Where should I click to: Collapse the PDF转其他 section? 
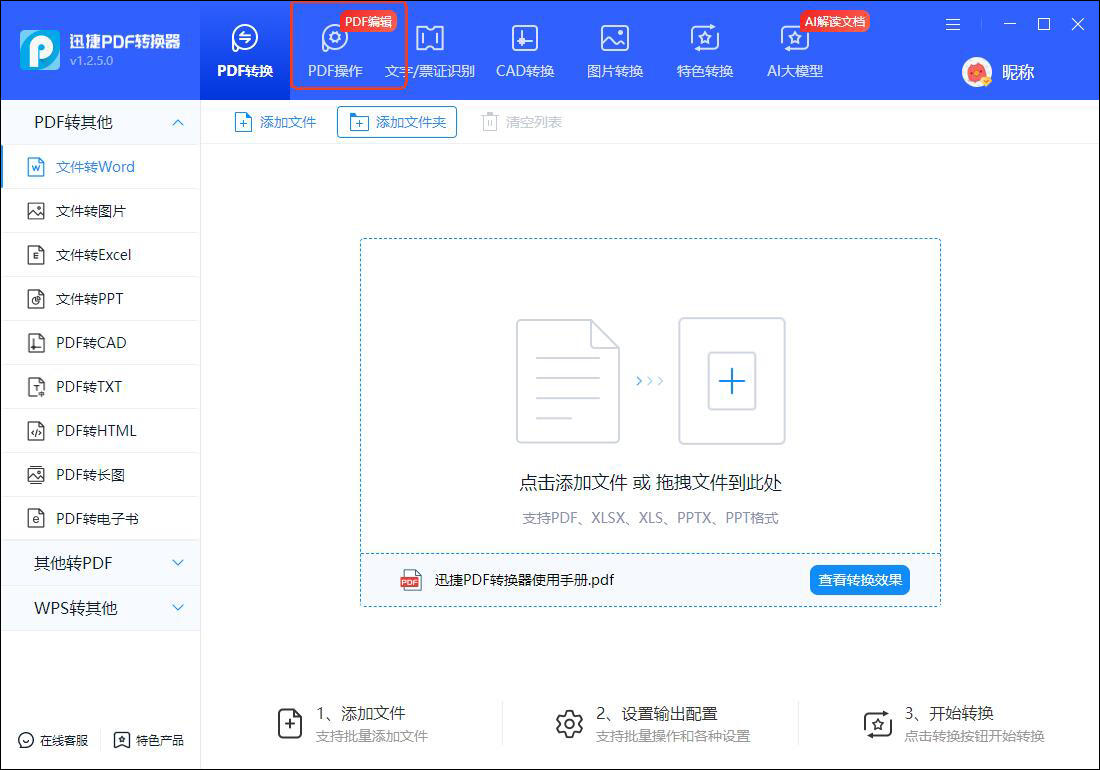(178, 123)
